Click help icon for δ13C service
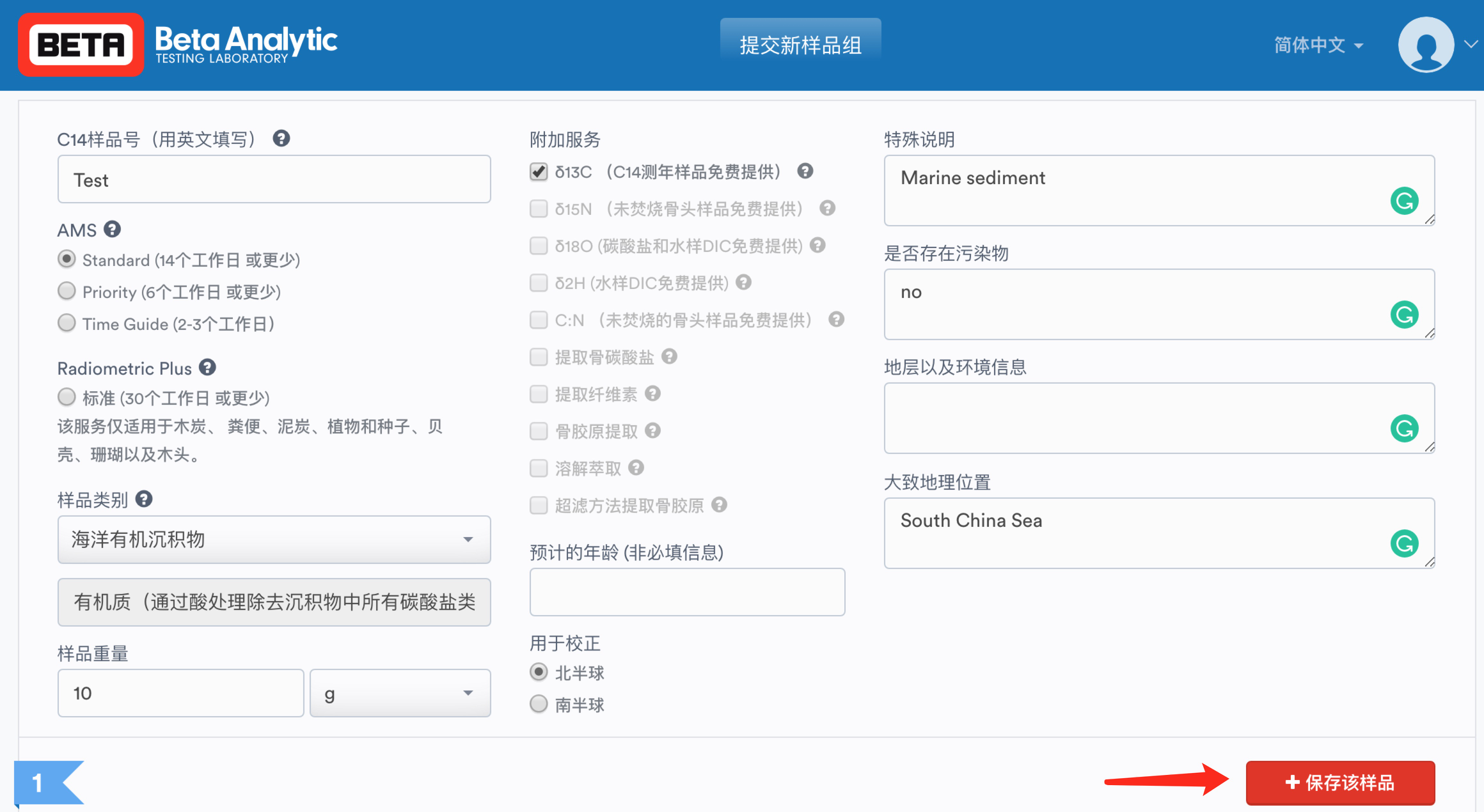 point(805,171)
